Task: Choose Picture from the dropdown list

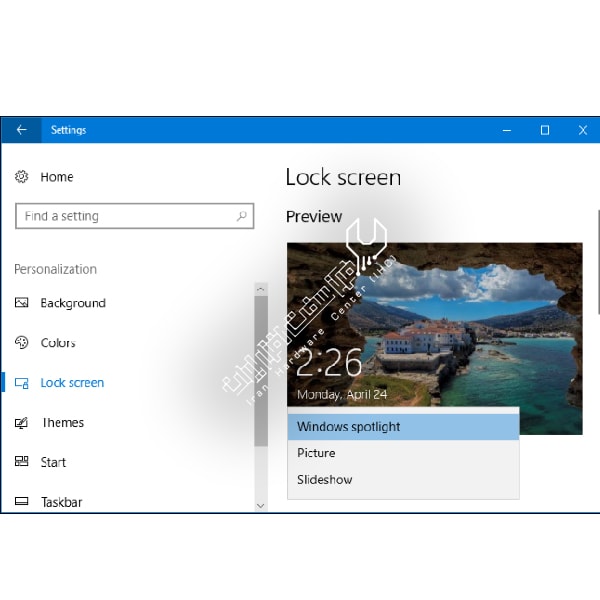Action: coord(403,453)
